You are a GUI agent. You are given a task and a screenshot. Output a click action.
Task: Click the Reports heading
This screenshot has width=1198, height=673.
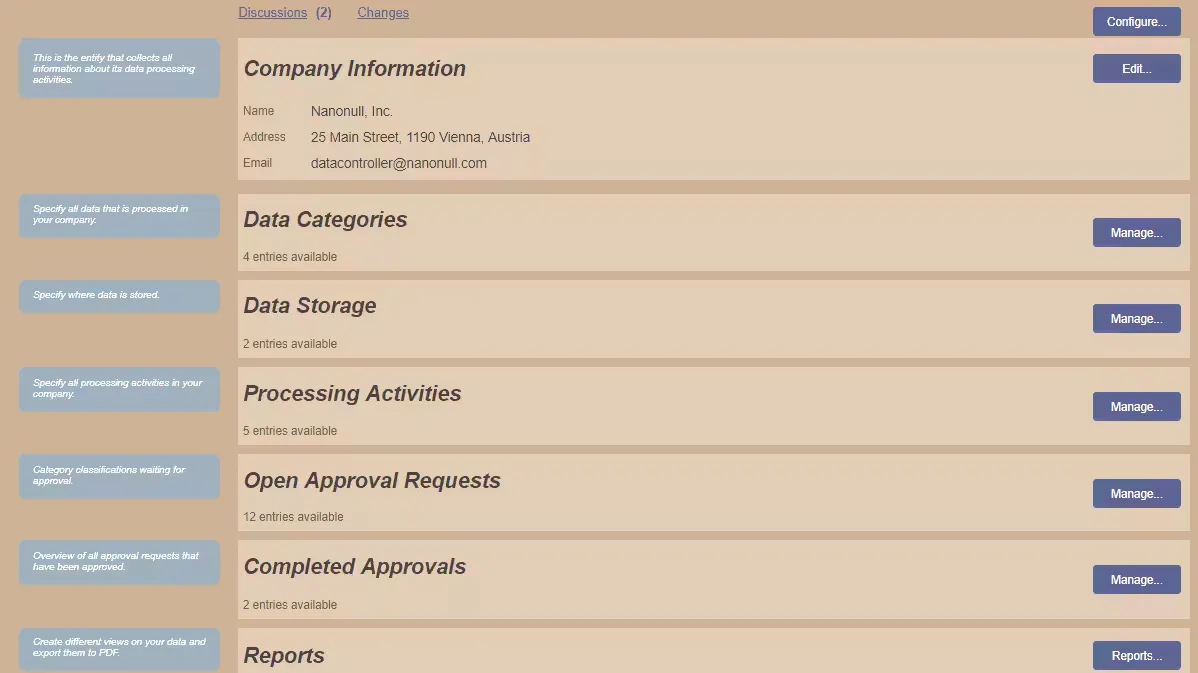click(284, 655)
